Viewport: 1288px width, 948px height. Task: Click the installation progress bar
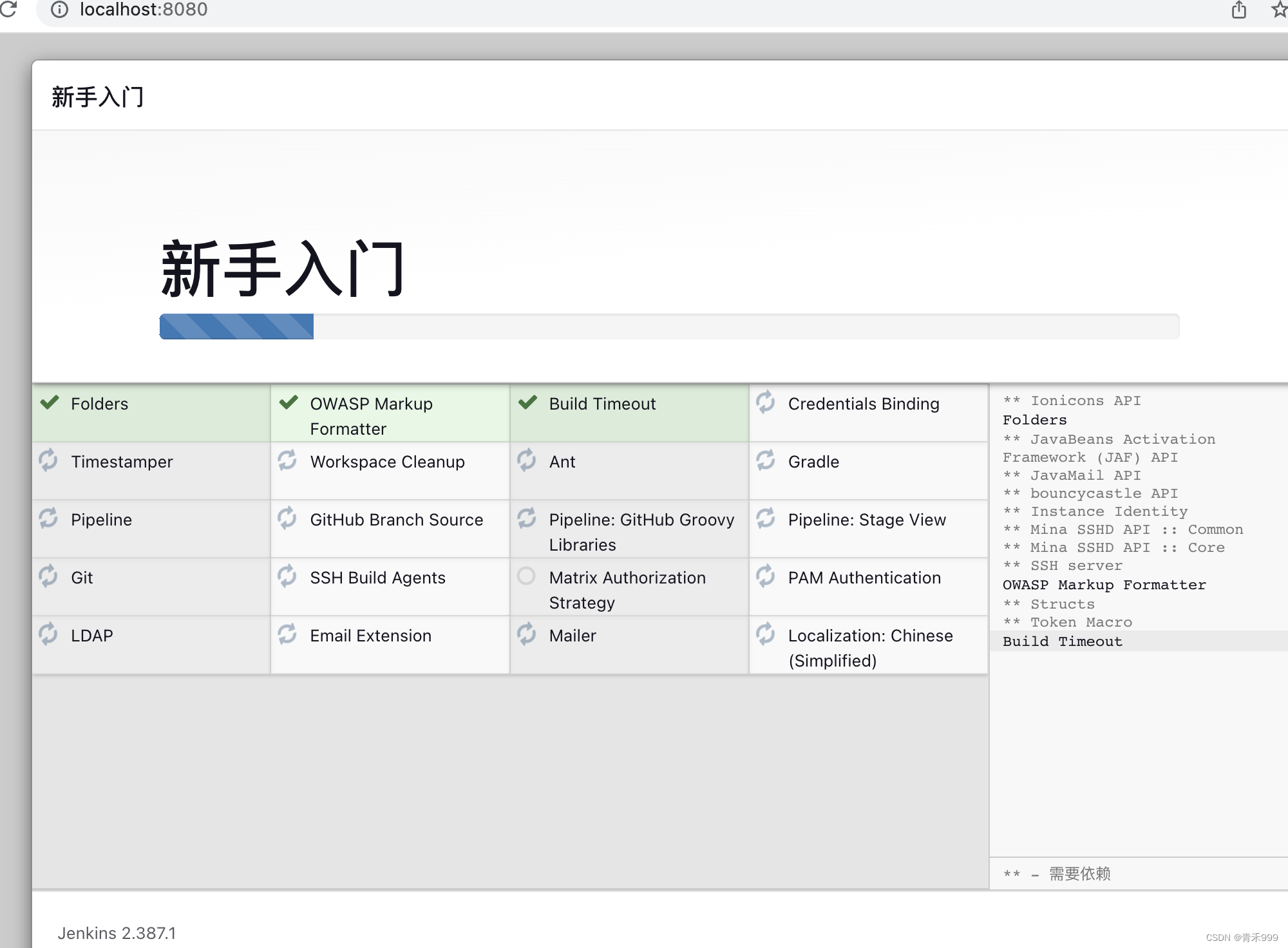click(669, 327)
